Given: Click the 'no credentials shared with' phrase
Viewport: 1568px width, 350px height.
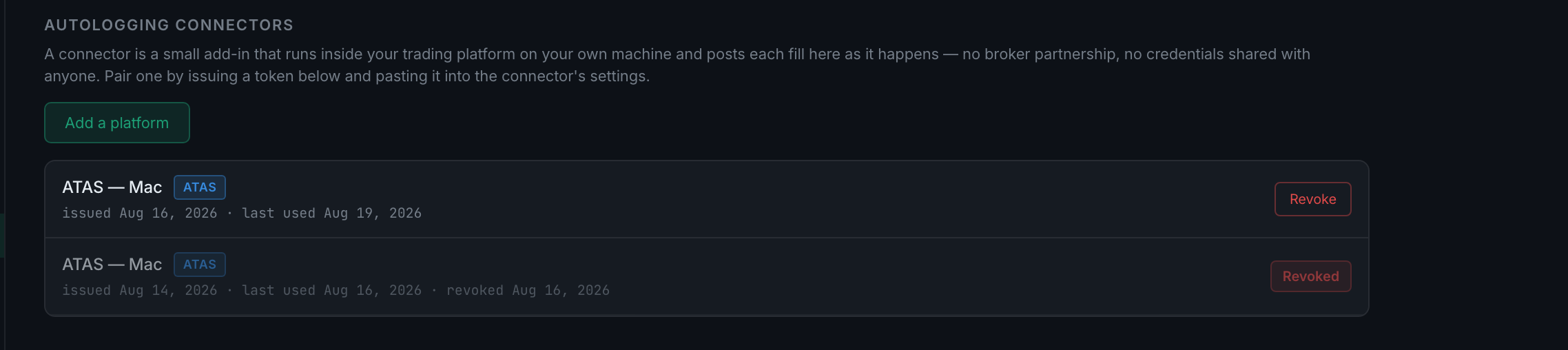Looking at the screenshot, I should tap(1217, 54).
